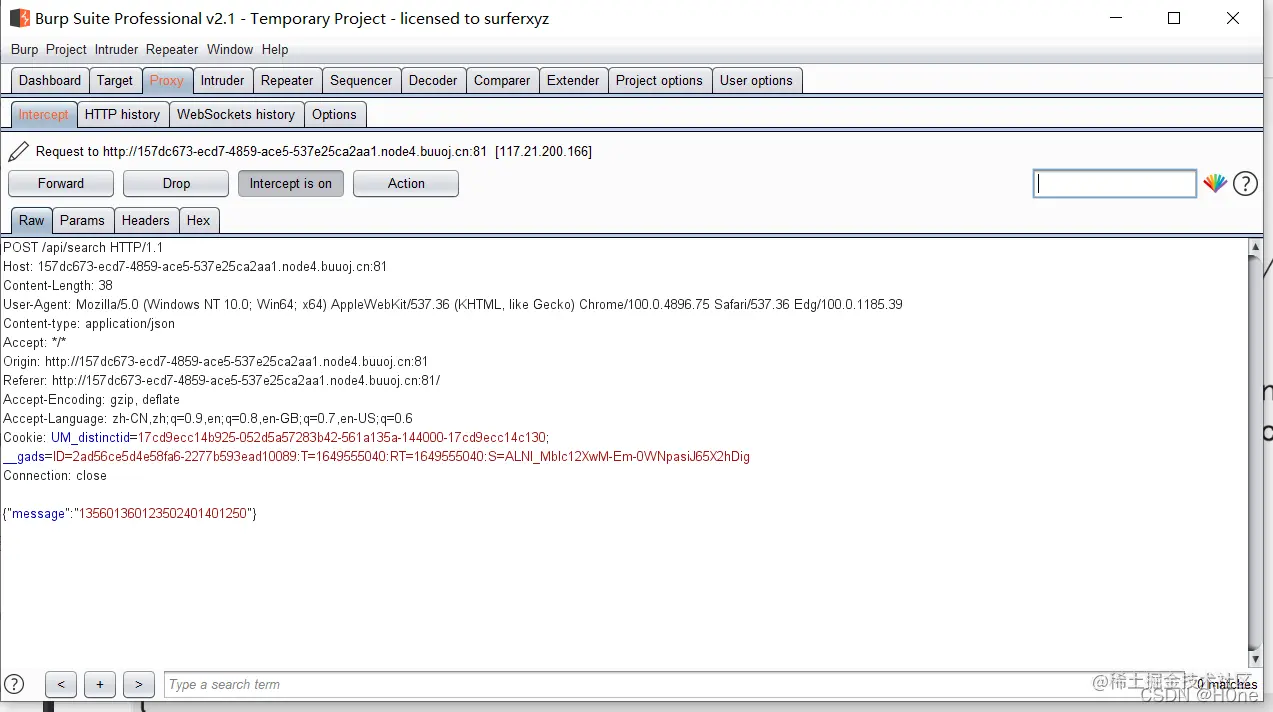Toggle the Intercept is on button
This screenshot has height=712, width=1273.
click(x=291, y=183)
